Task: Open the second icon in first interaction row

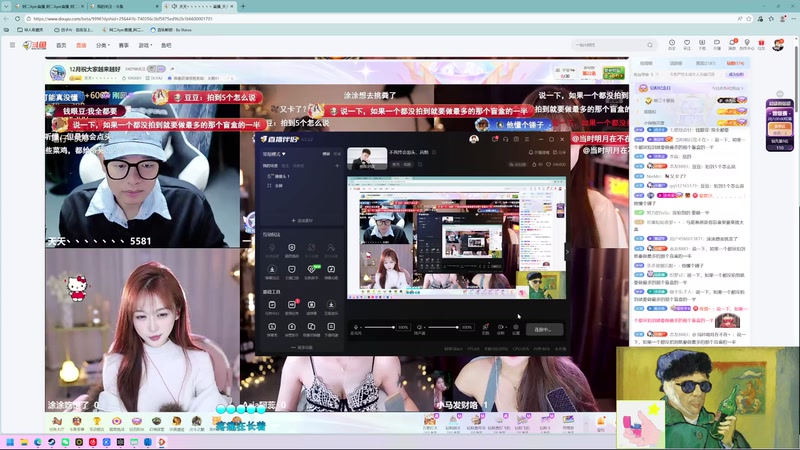Action: tap(291, 249)
